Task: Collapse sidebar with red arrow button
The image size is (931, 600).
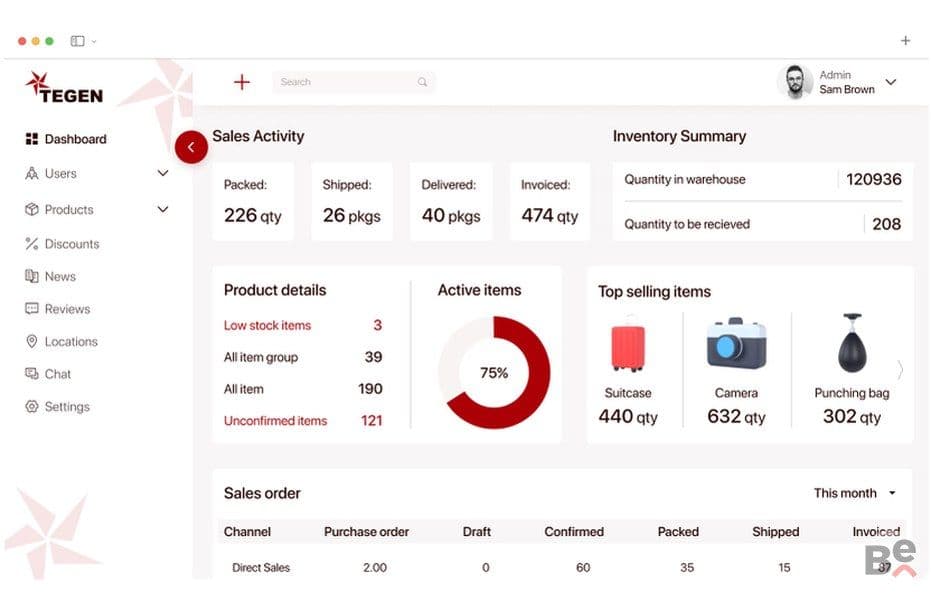Action: 191,147
